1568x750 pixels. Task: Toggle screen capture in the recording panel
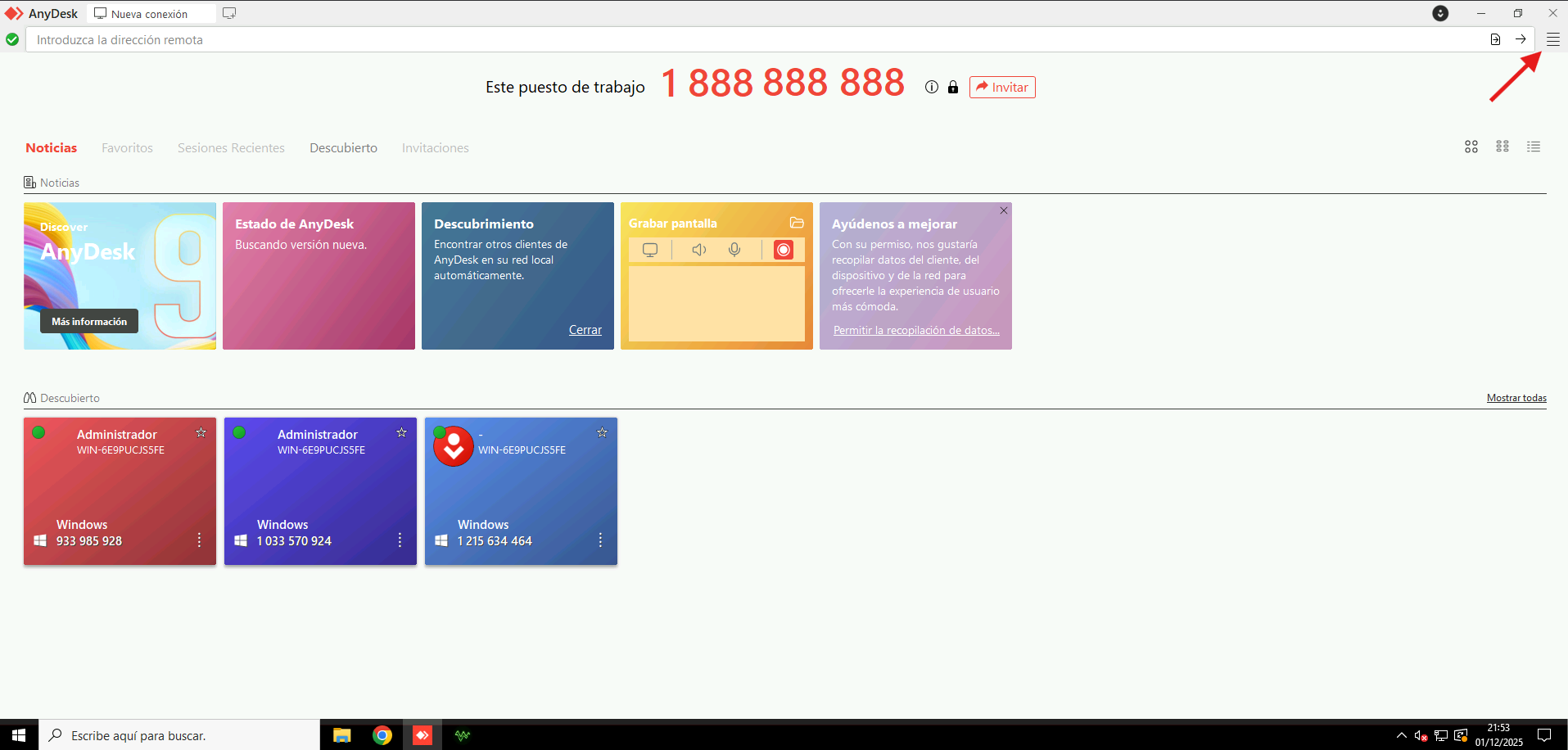649,250
